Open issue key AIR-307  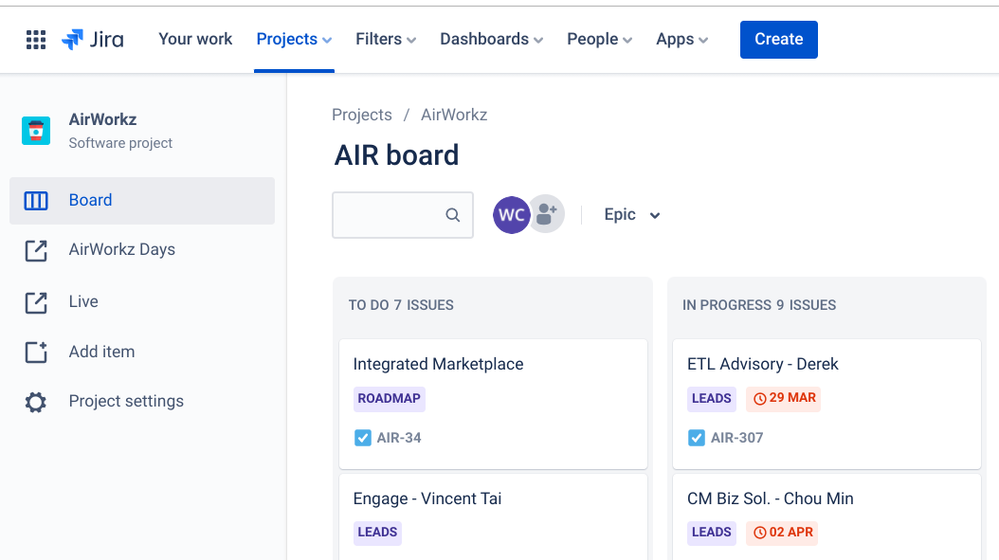point(737,438)
